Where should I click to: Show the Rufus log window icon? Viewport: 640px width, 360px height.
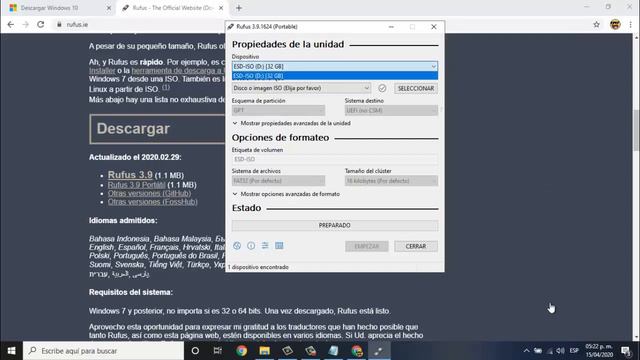279,246
